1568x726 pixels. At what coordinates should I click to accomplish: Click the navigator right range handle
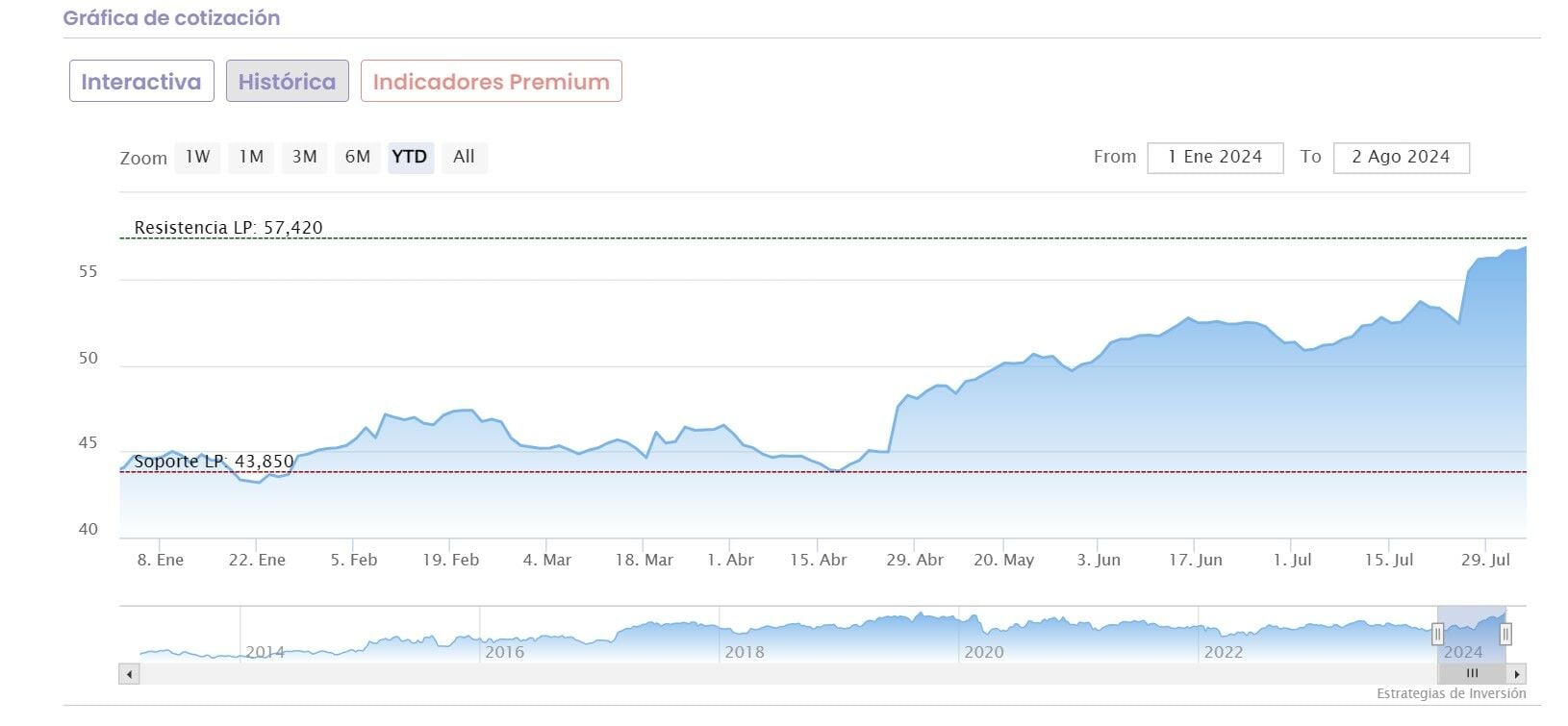click(x=1505, y=634)
